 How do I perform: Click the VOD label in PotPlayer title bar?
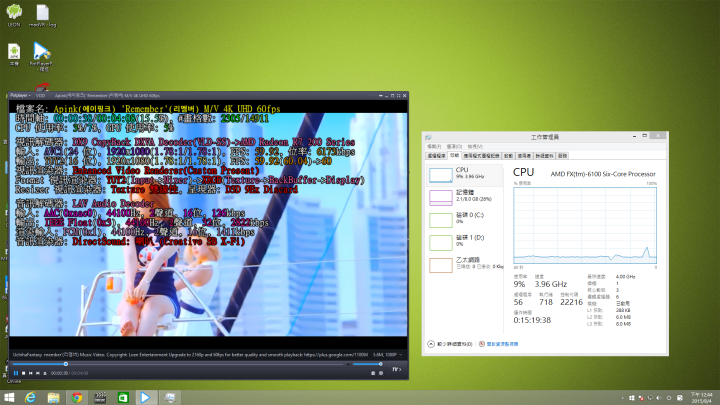pos(40,96)
